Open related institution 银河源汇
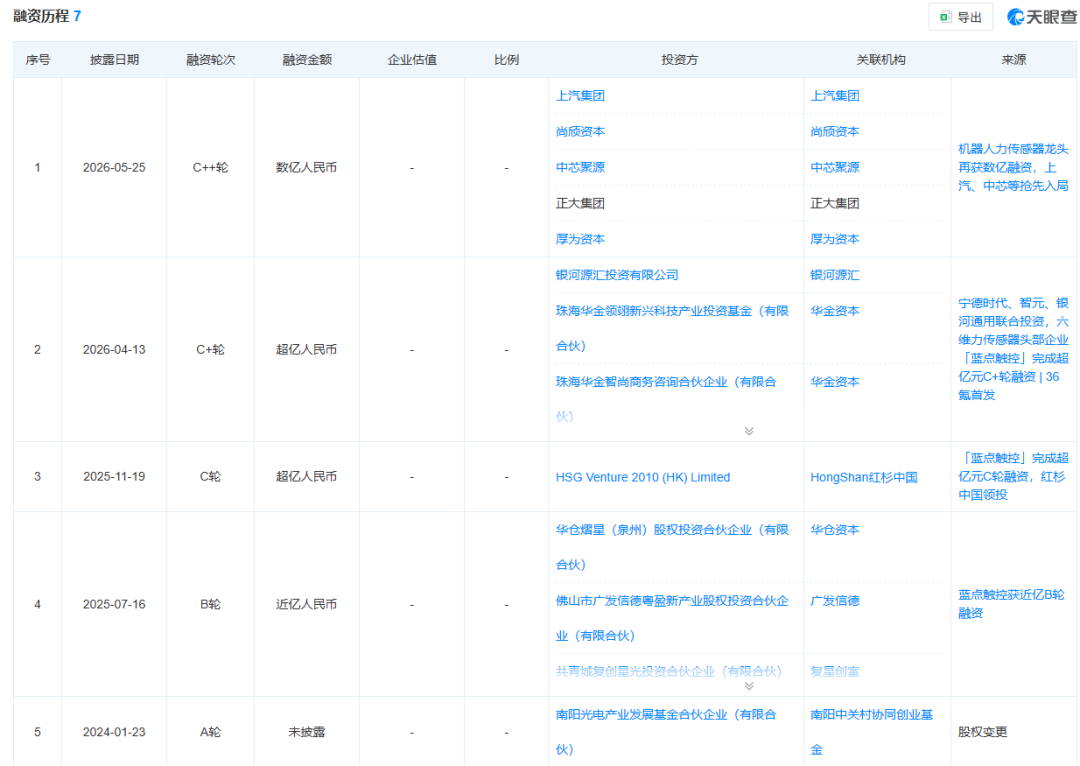Viewport: 1080px width, 766px height. (x=835, y=275)
